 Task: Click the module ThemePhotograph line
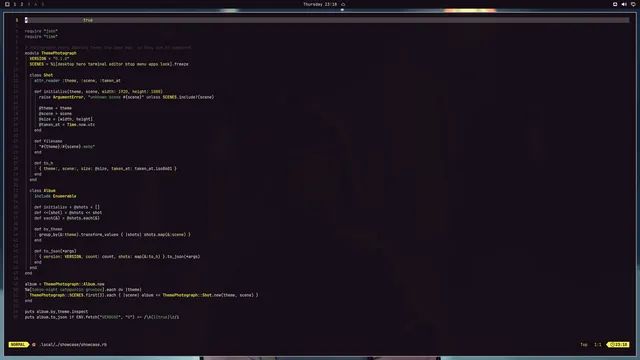point(51,53)
